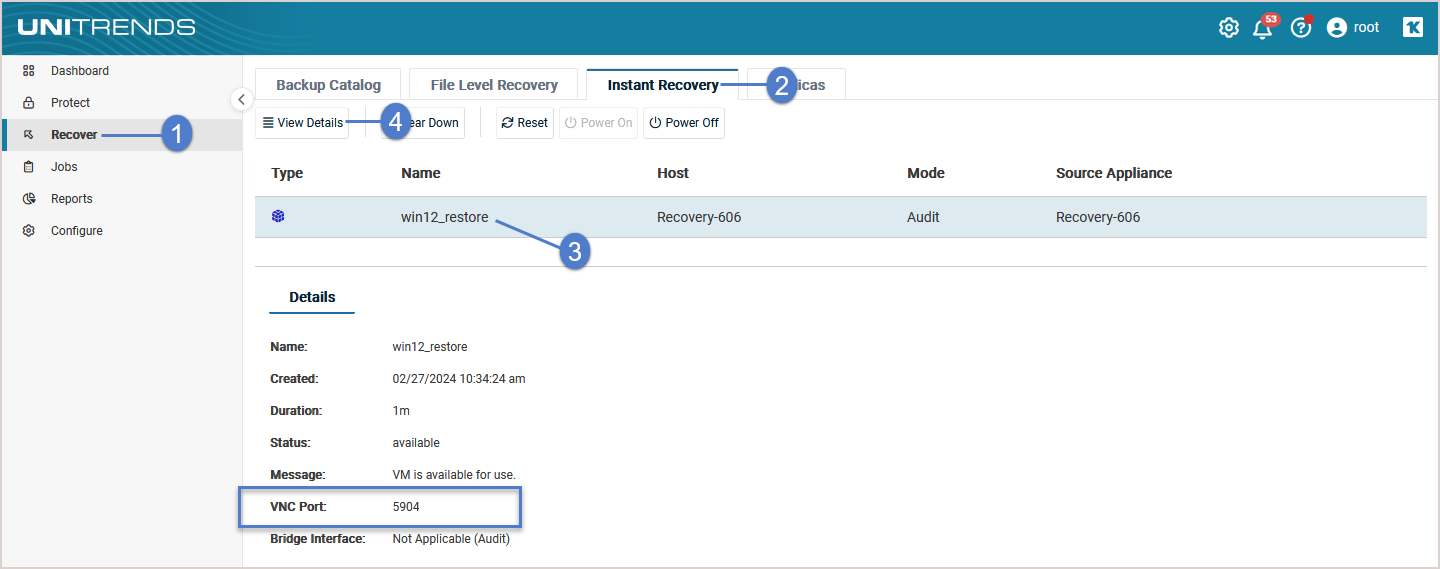Viewport: 1440px width, 569px height.
Task: Click the name value win12_restore in Details
Action: tap(430, 347)
